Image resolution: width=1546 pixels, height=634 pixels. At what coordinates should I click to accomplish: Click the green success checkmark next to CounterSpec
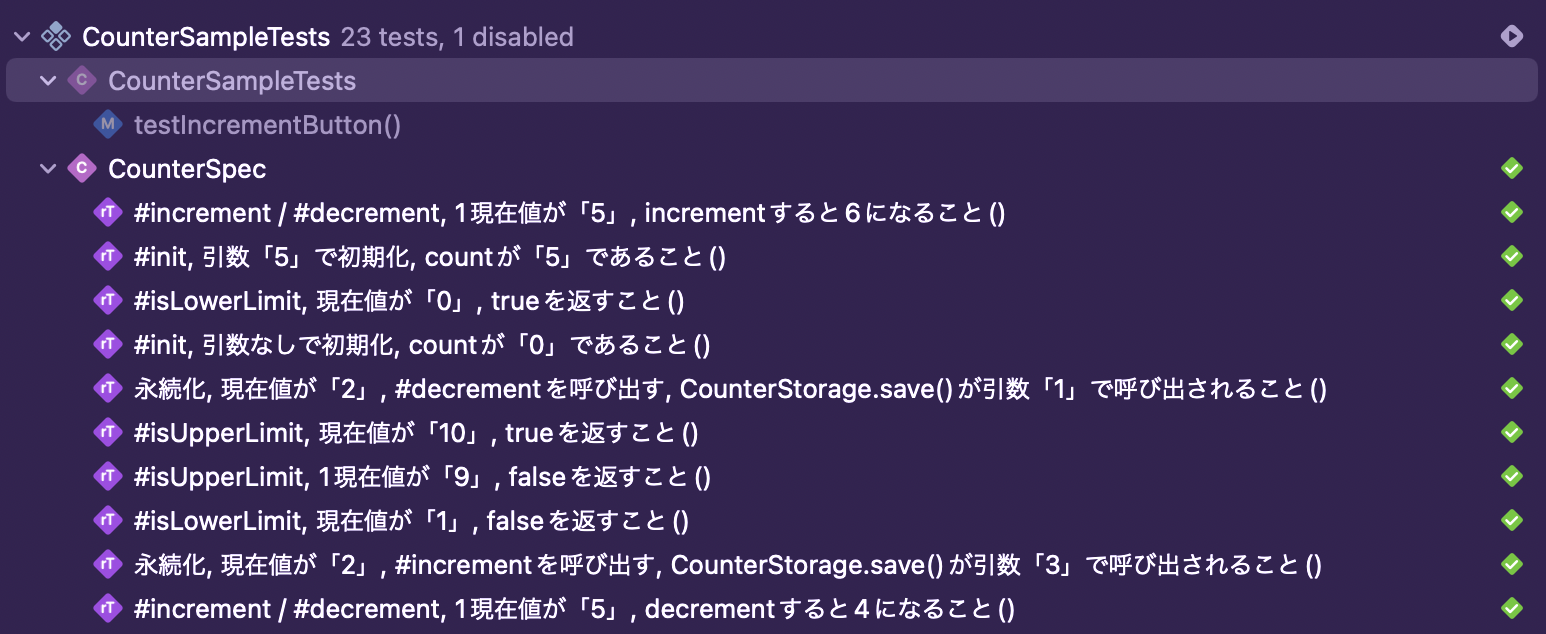[1512, 168]
